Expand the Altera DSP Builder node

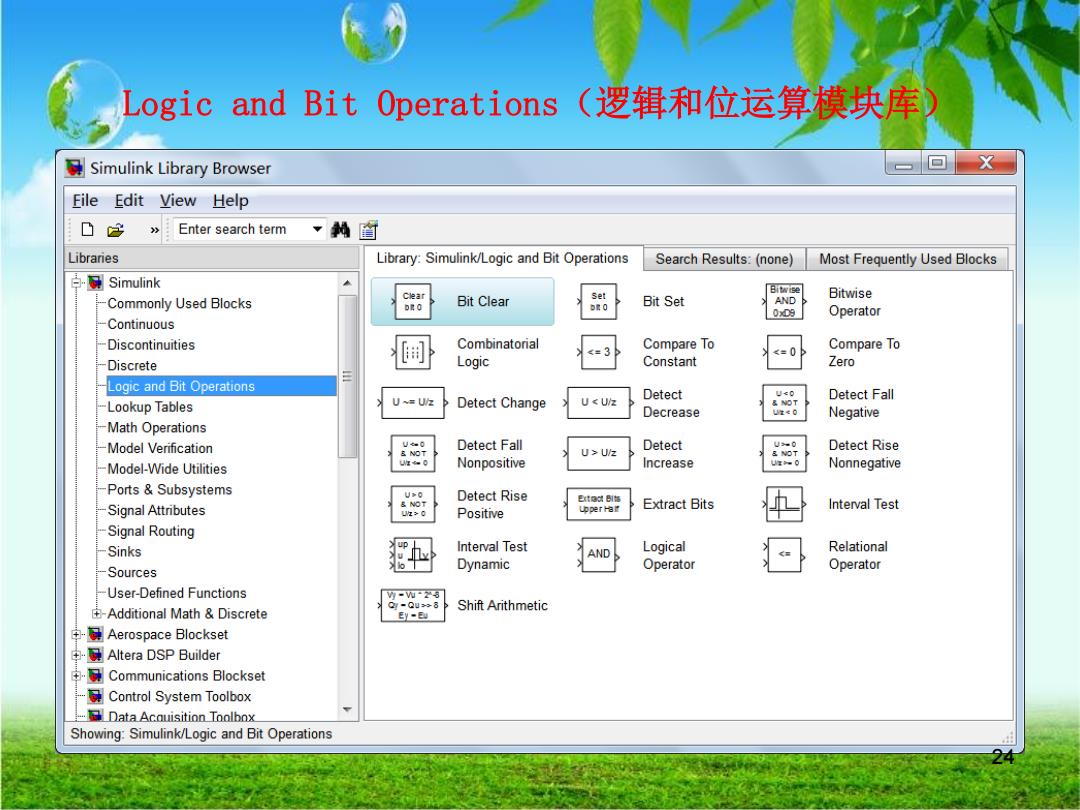[x=76, y=655]
